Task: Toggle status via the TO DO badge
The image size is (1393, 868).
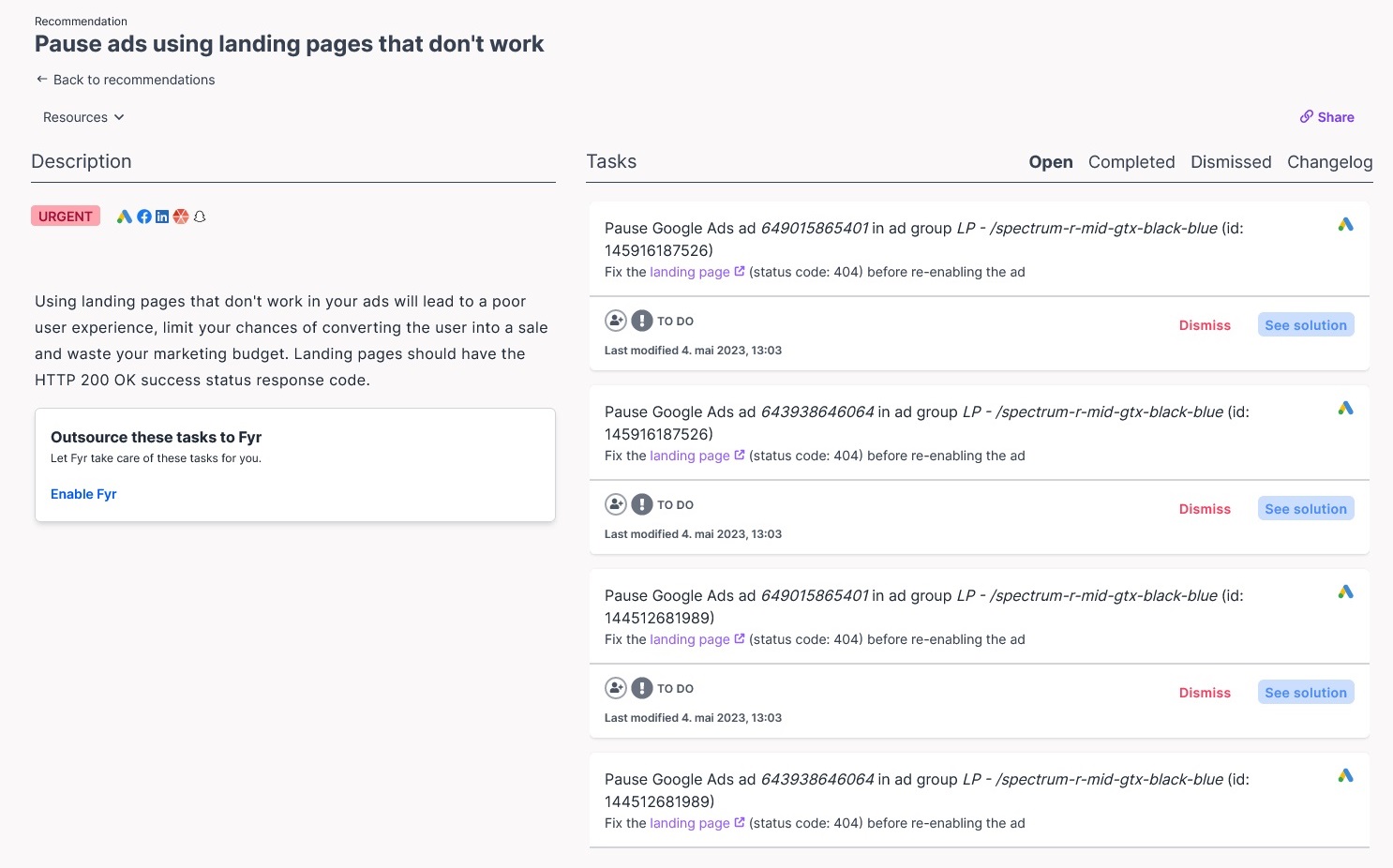Action: tap(677, 321)
